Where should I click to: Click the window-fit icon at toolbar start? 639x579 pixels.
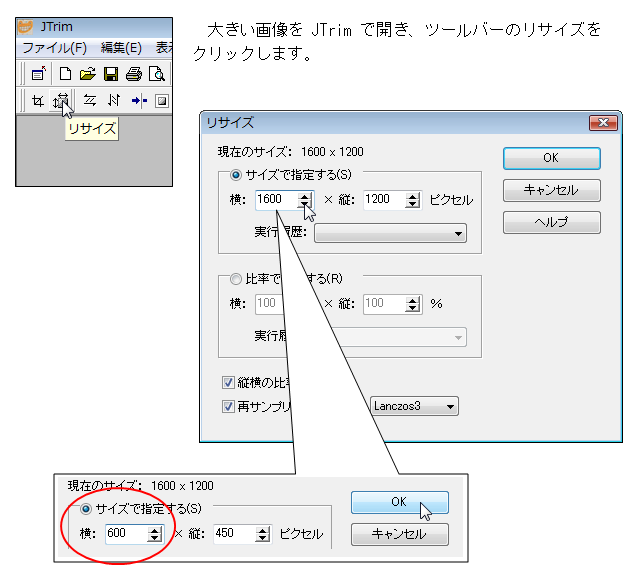point(39,74)
